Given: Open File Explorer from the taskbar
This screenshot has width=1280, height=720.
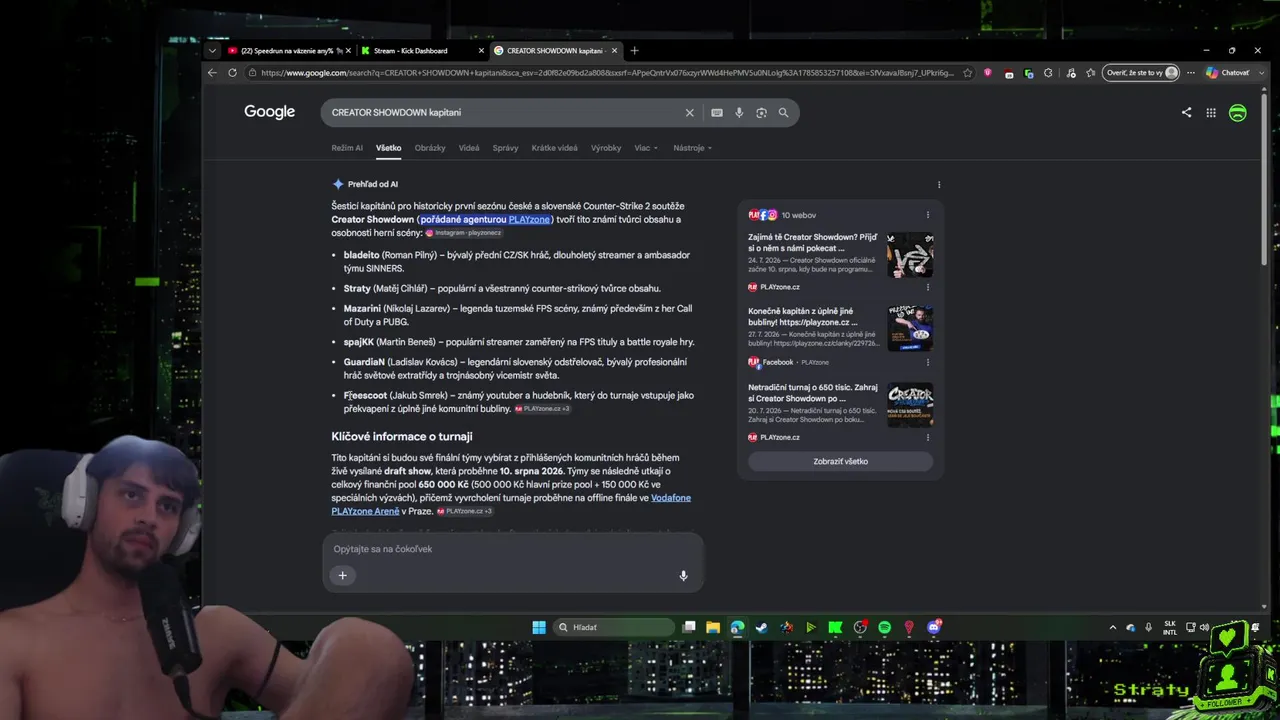Looking at the screenshot, I should pyautogui.click(x=713, y=627).
